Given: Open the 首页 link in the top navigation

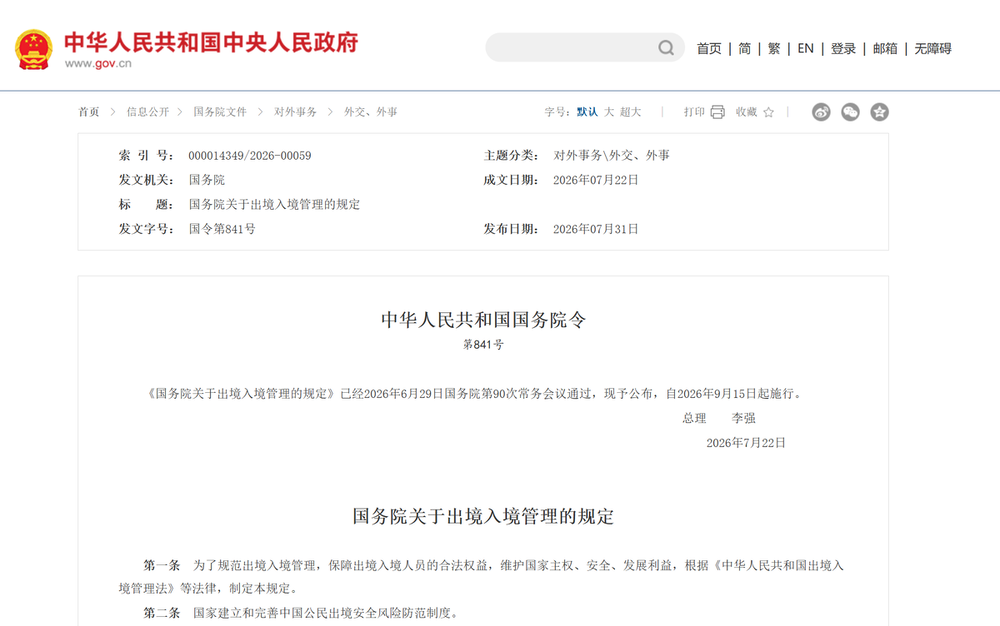Looking at the screenshot, I should pos(709,48).
